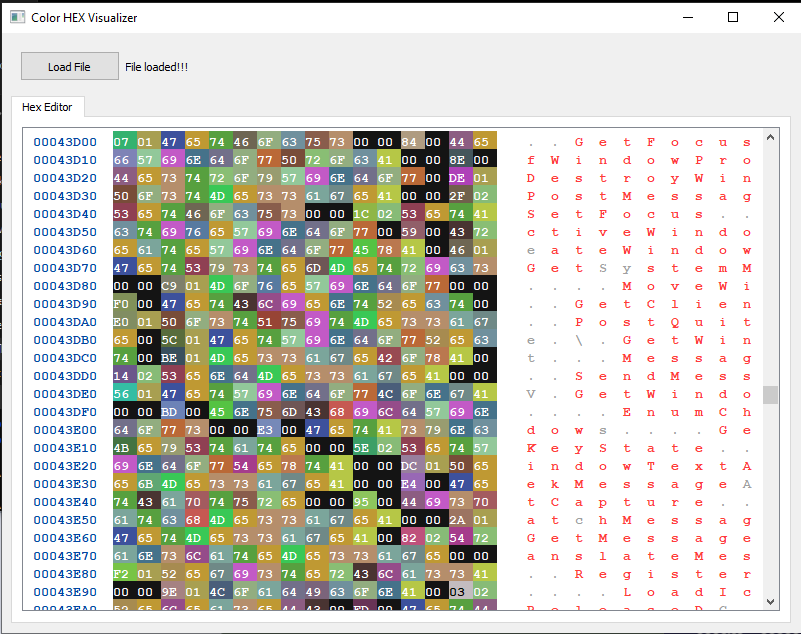The width and height of the screenshot is (801, 634).
Task: Click the scrollbar up arrow
Action: [x=770, y=137]
